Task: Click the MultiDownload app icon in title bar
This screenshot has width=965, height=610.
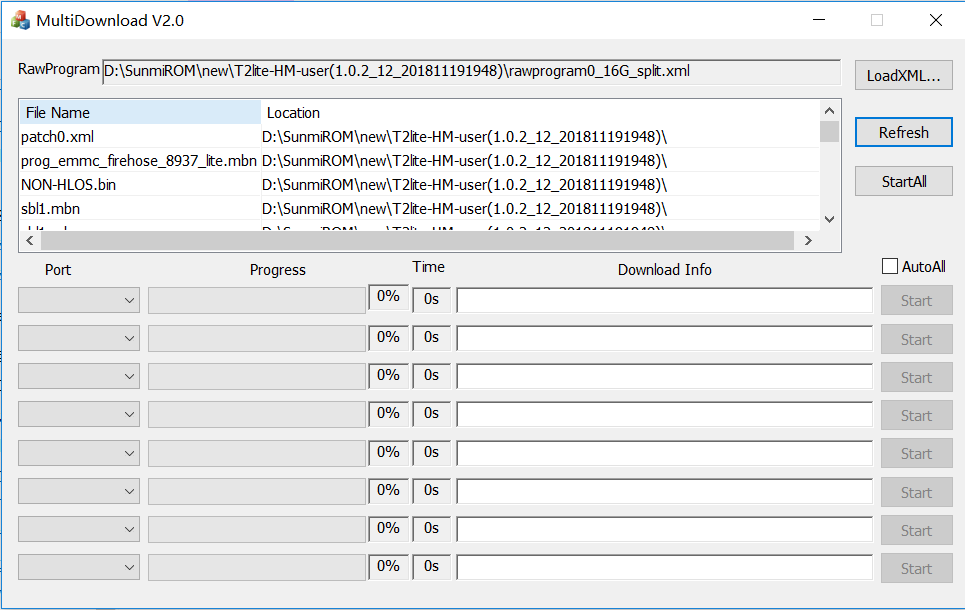Action: 20,20
